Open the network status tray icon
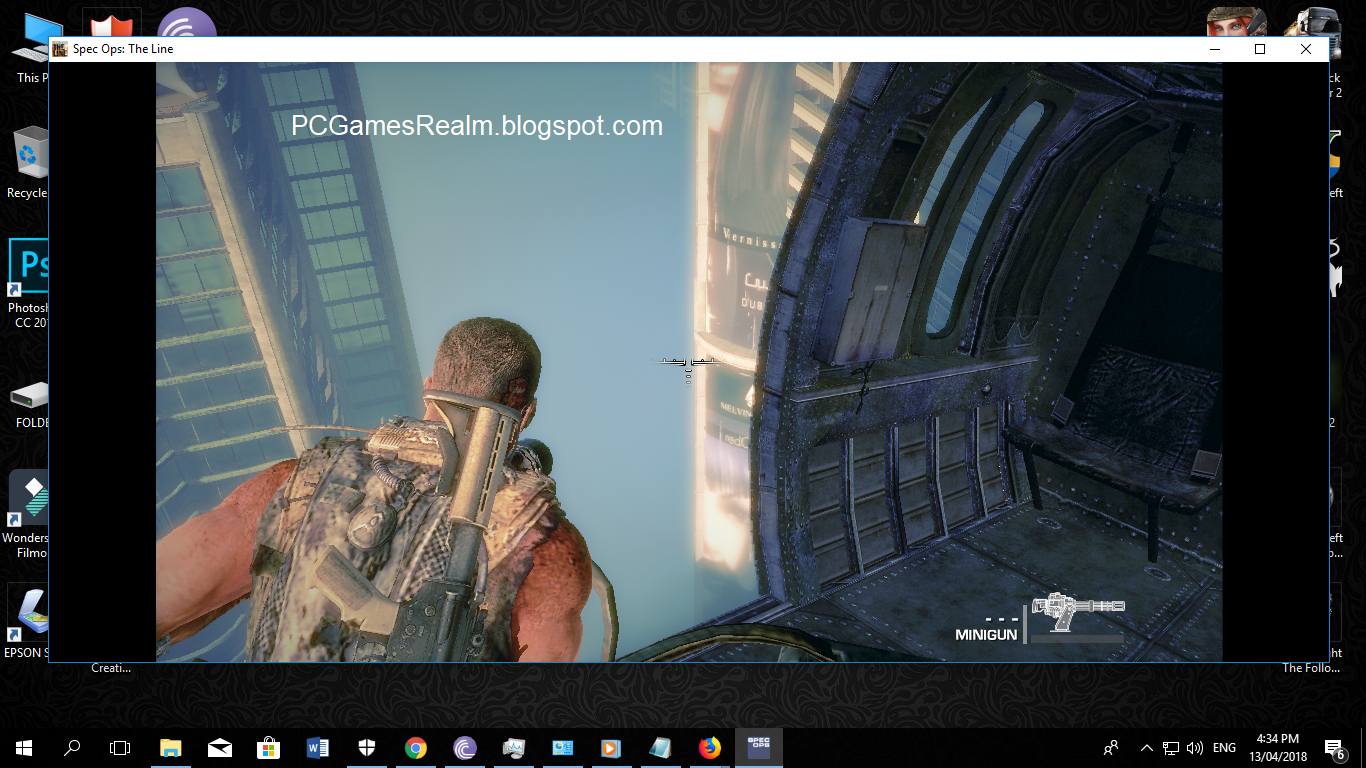 click(x=1170, y=748)
